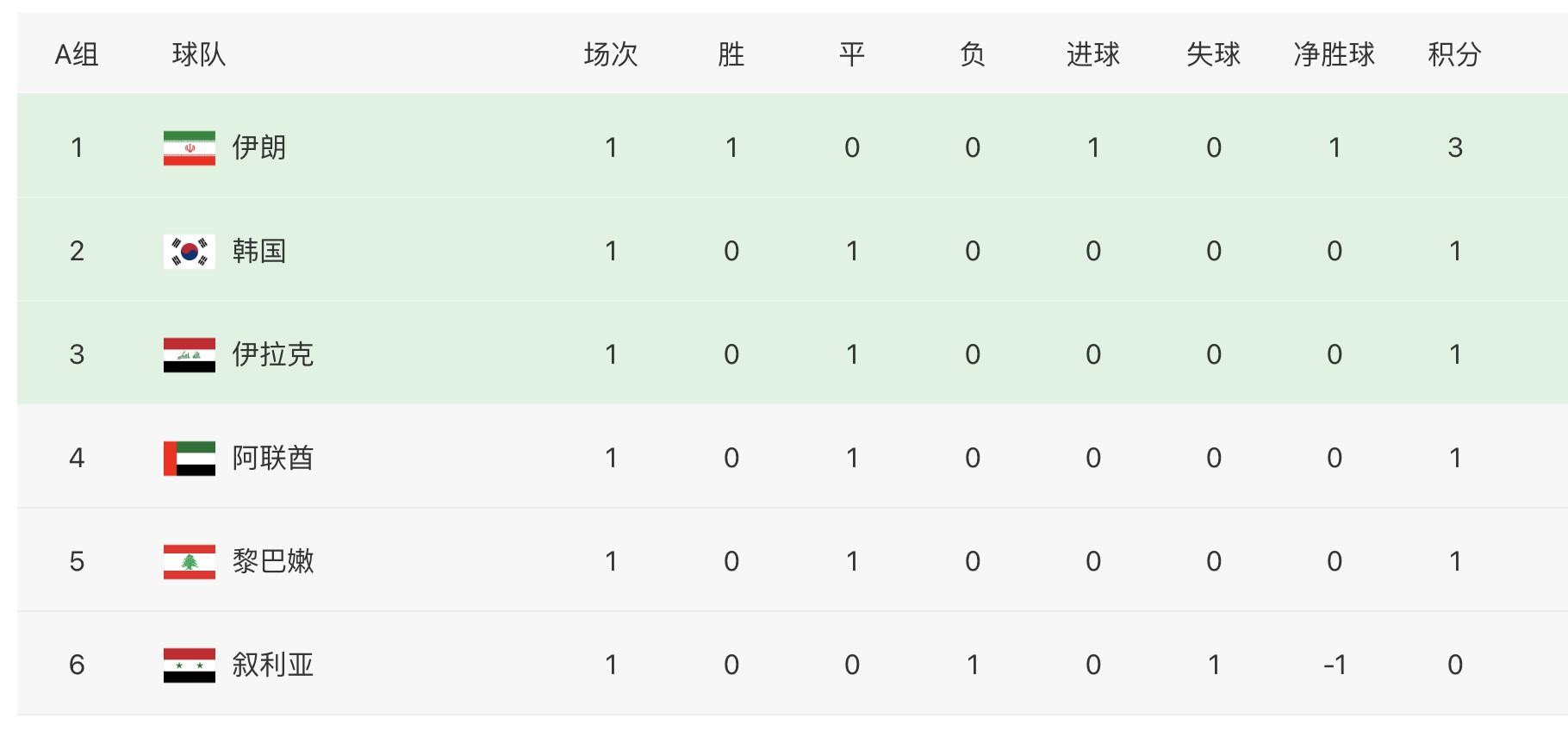Click the UAE flag icon

(x=190, y=458)
